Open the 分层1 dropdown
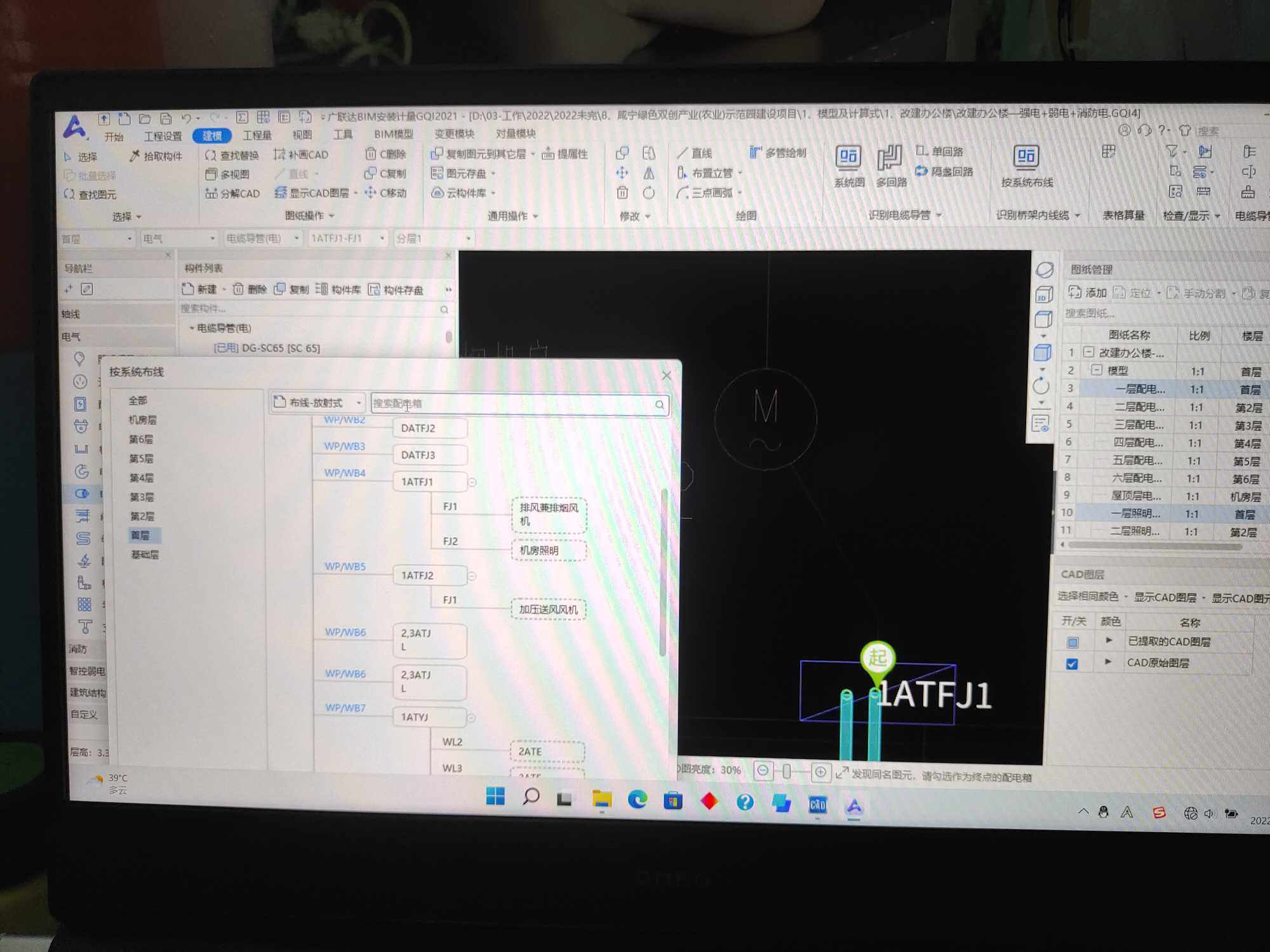The image size is (1270, 952). coord(433,238)
